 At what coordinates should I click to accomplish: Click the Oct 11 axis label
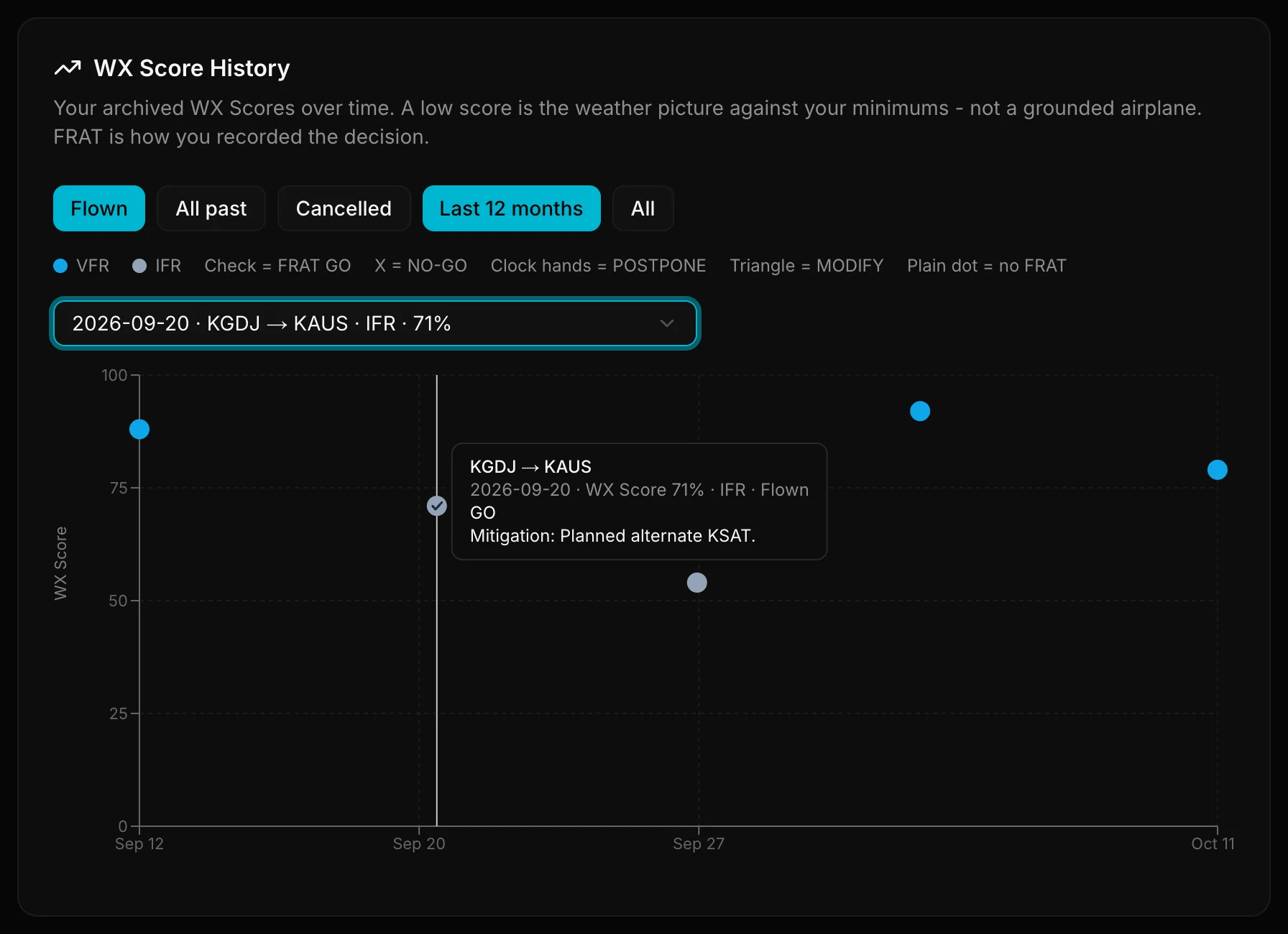pos(1213,843)
